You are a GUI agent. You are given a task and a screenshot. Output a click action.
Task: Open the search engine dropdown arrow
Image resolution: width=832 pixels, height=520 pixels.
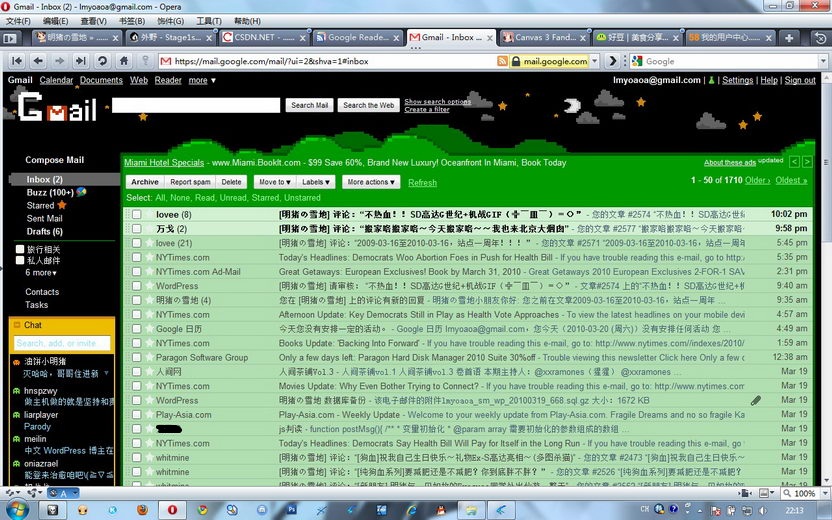click(x=824, y=62)
